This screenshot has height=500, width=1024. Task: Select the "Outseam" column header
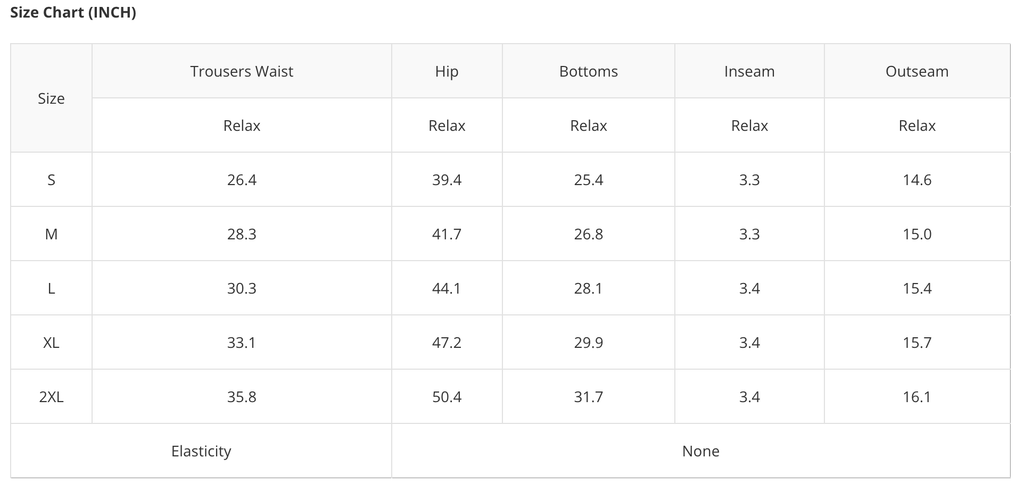point(916,71)
